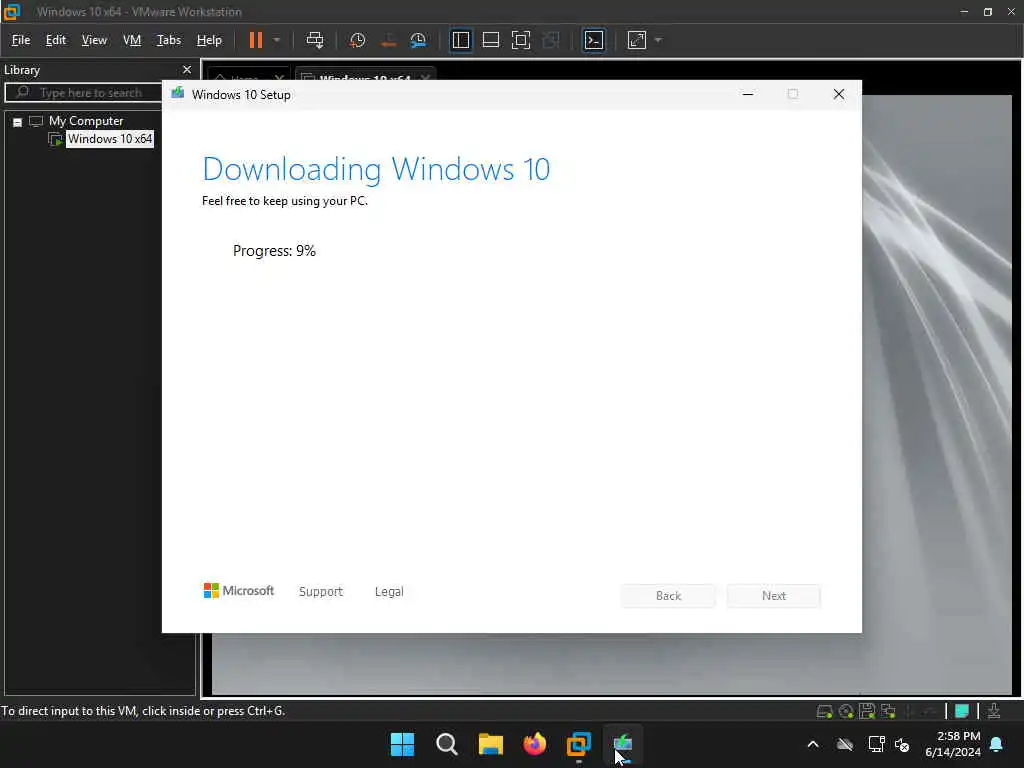Close the Windows 10 Setup window

(x=839, y=95)
